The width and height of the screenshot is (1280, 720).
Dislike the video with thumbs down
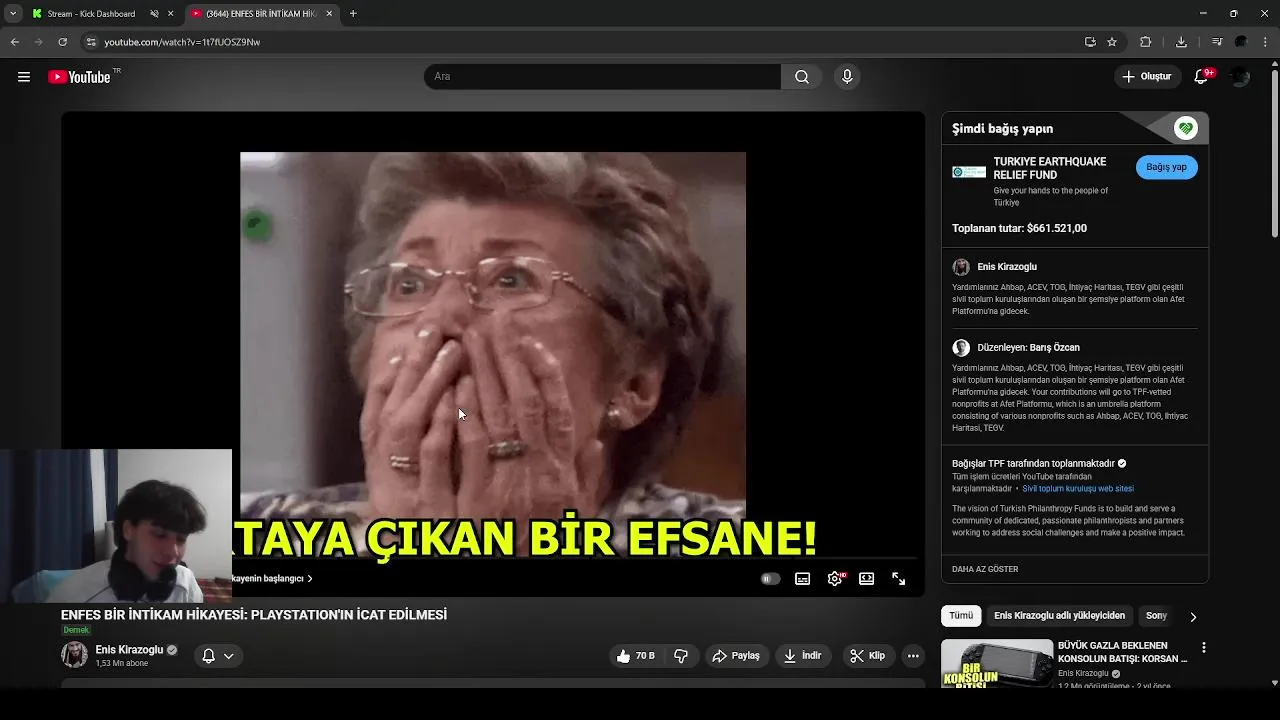(681, 656)
